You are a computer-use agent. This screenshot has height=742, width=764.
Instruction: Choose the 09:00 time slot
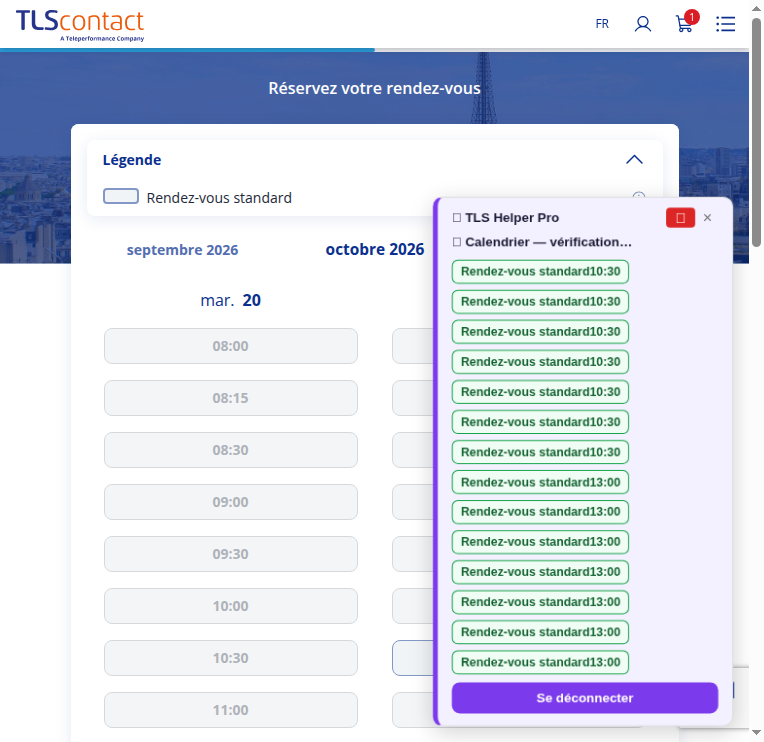click(x=230, y=502)
